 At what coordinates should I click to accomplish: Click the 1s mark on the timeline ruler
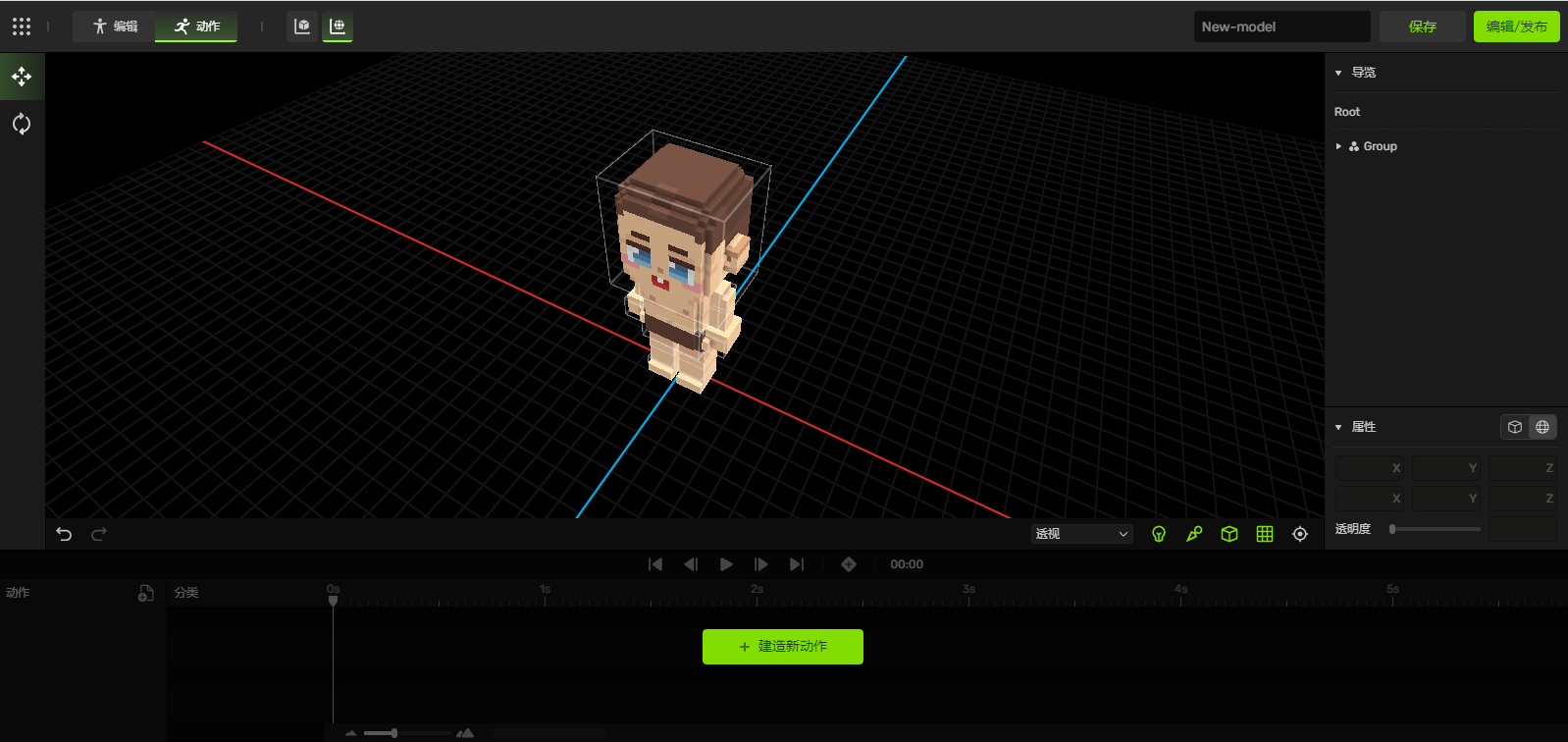(546, 589)
